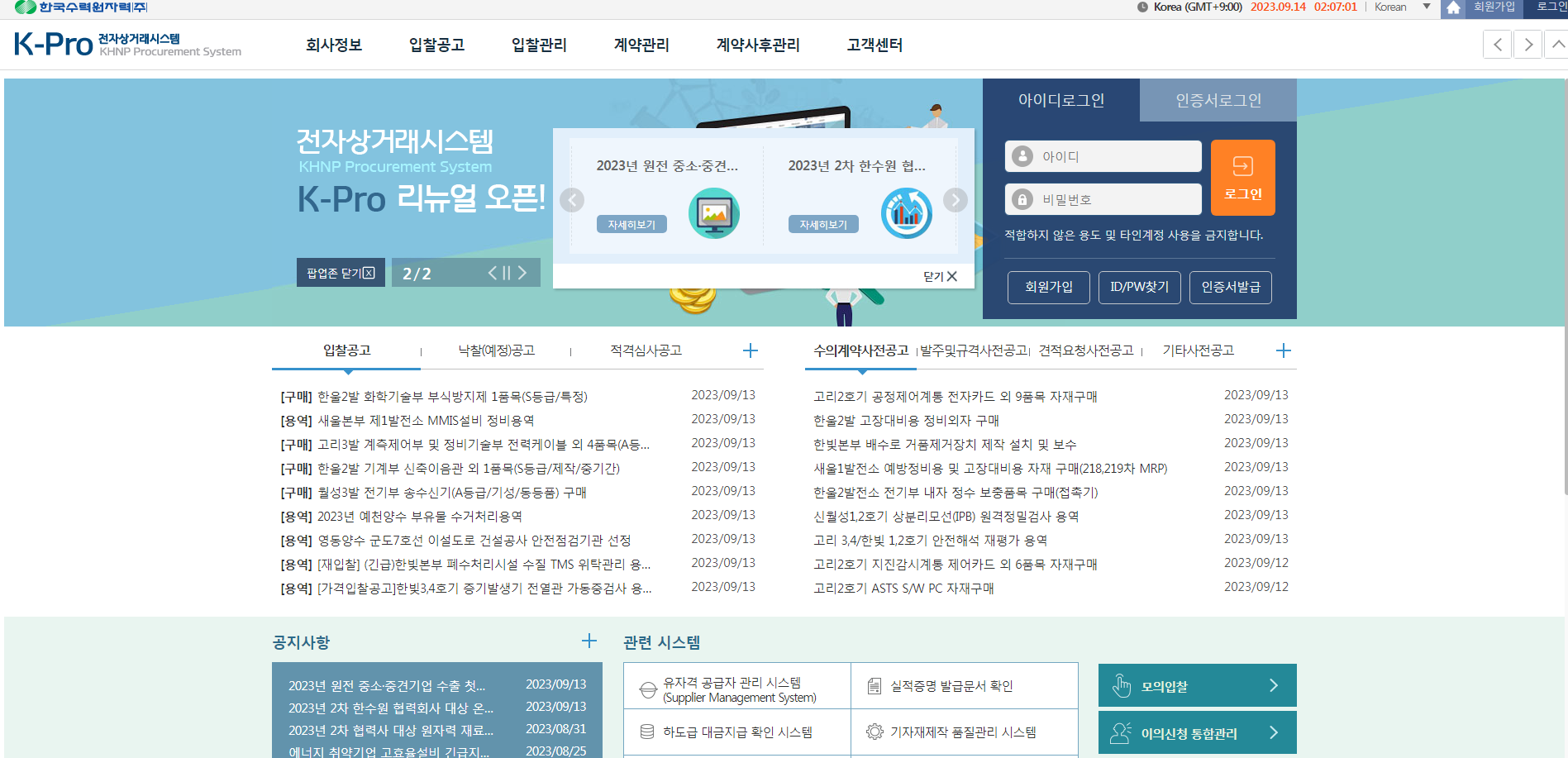The width and height of the screenshot is (1568, 758).
Task: Close popup zone with 팝업존 닫기
Action: (341, 273)
